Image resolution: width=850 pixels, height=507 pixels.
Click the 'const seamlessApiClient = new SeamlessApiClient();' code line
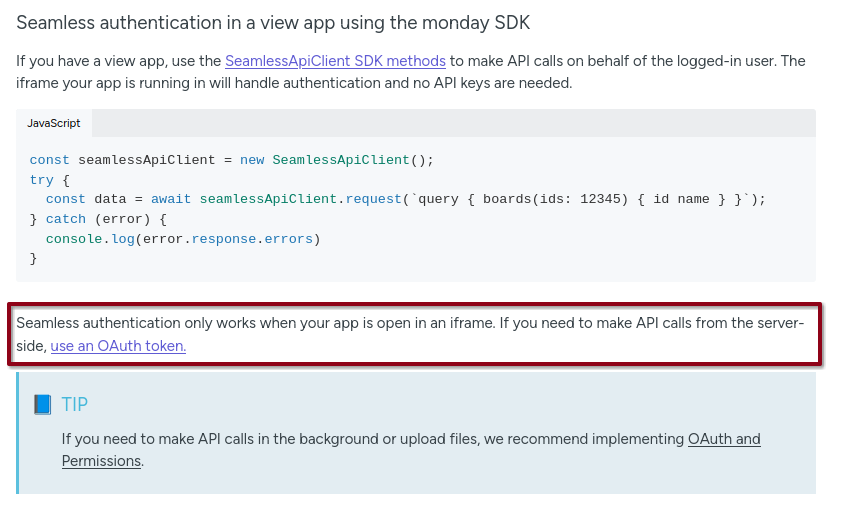(231, 160)
